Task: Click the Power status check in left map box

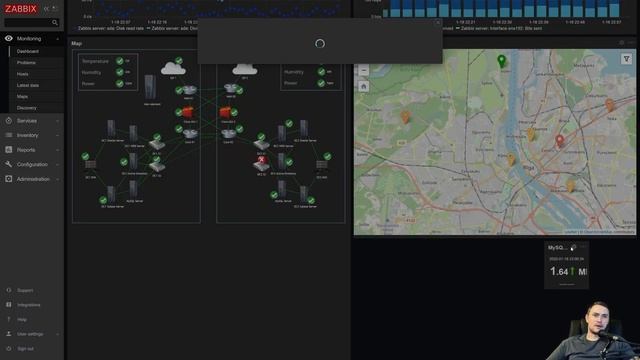Action: click(x=120, y=83)
